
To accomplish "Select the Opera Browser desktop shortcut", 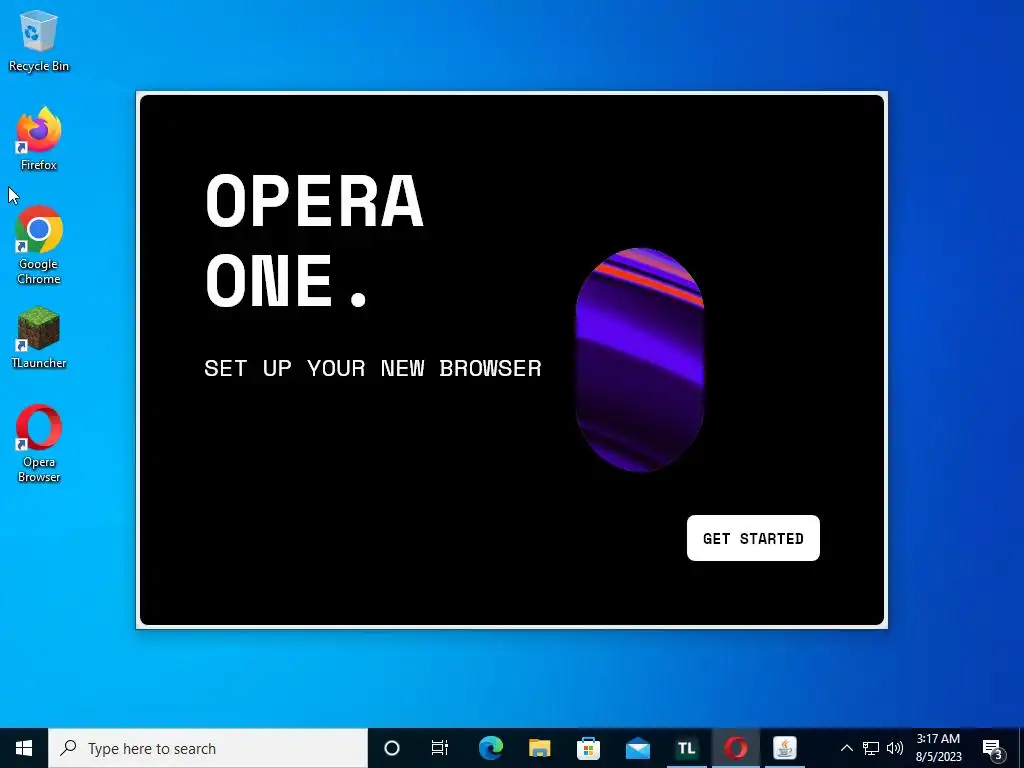I will point(39,444).
